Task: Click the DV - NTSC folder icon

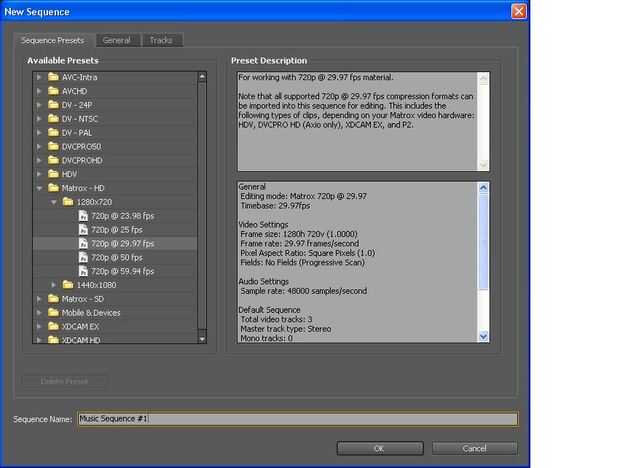Action: click(x=53, y=119)
